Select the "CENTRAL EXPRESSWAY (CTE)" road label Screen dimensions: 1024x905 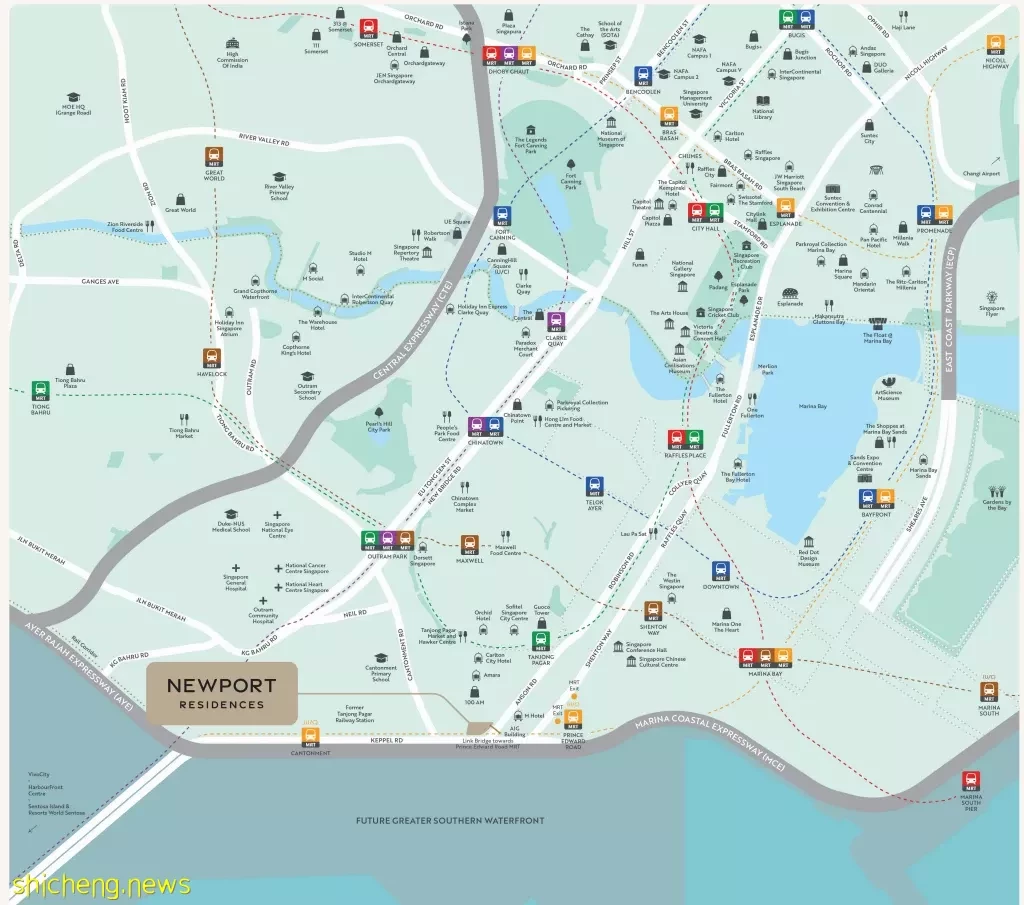pyautogui.click(x=413, y=331)
